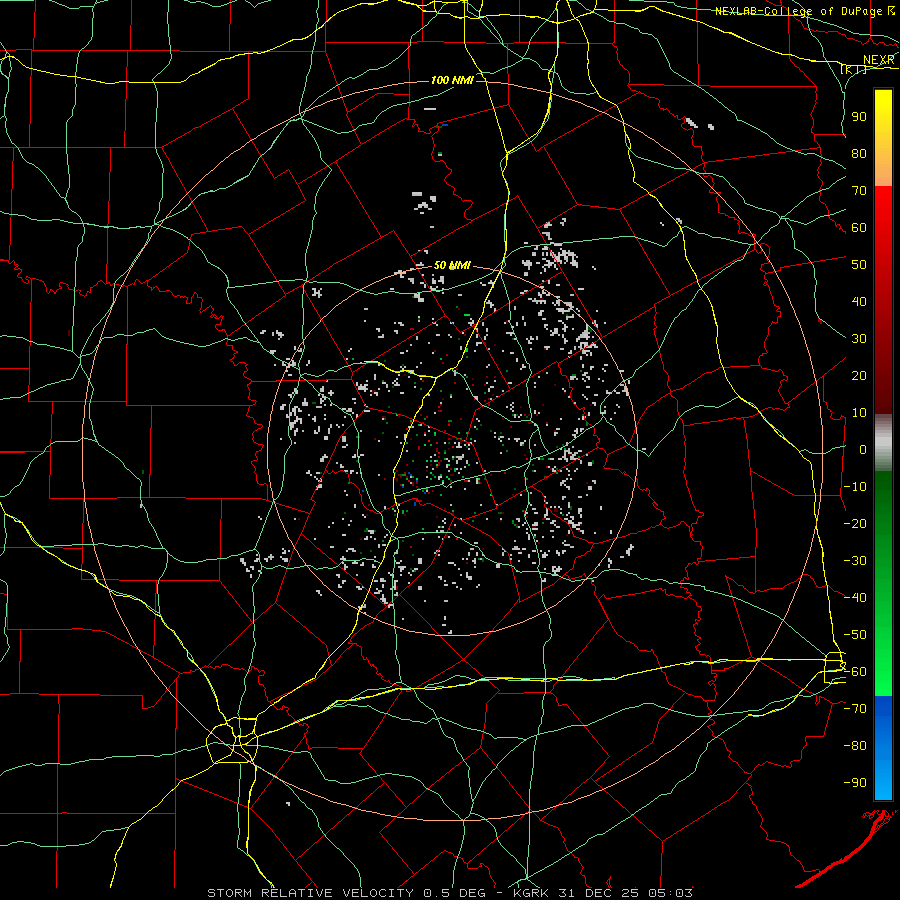This screenshot has width=900, height=900.
Task: Click the -80 value on the color scale
Action: pos(855,746)
